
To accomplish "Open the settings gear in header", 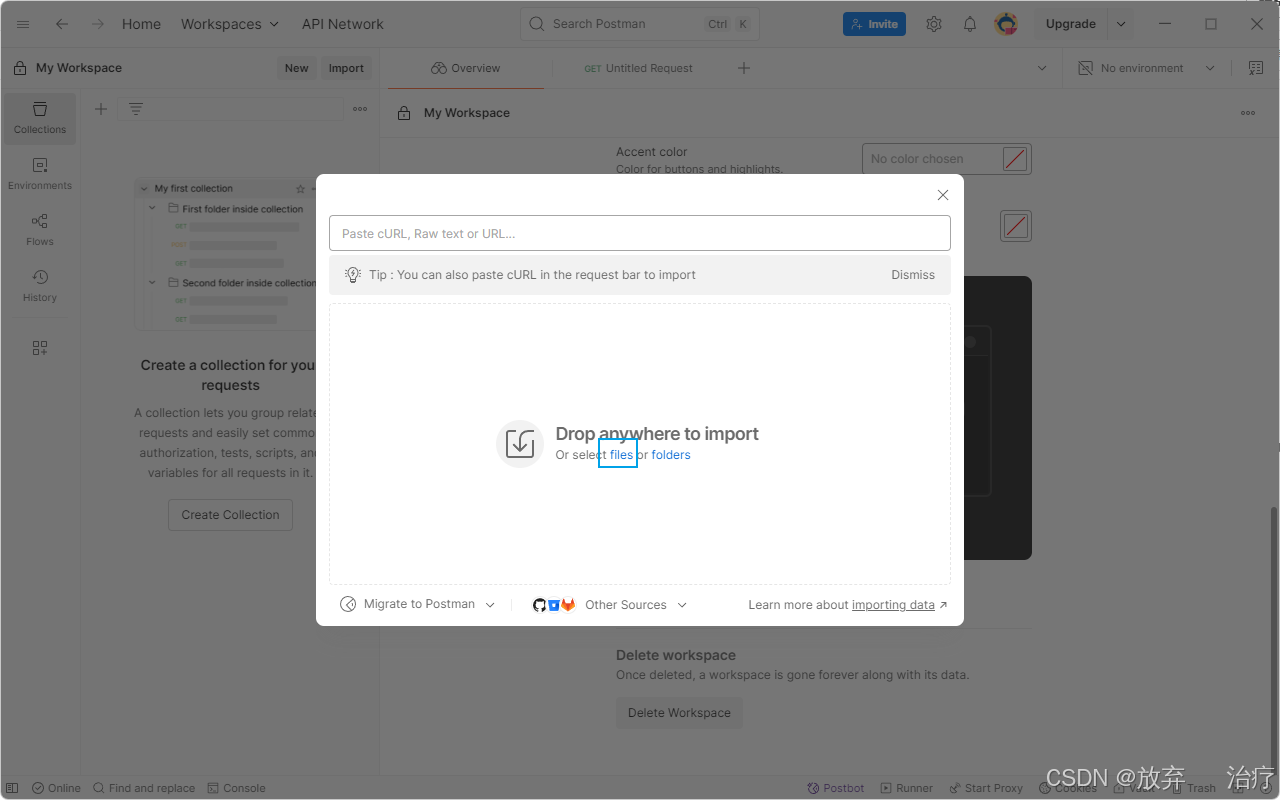I will tap(934, 24).
